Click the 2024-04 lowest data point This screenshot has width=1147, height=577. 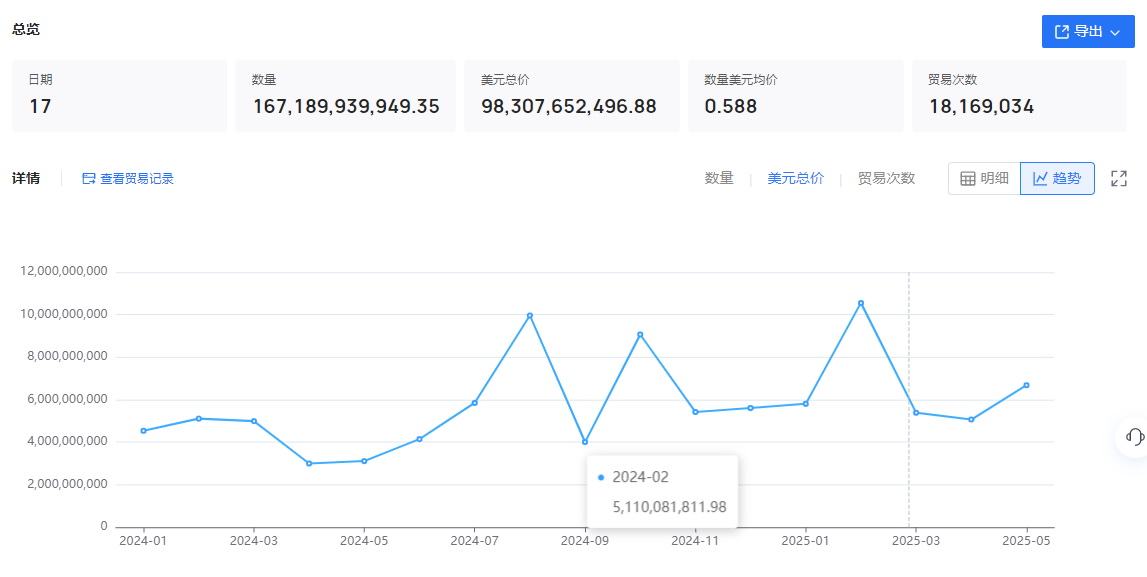tap(309, 463)
